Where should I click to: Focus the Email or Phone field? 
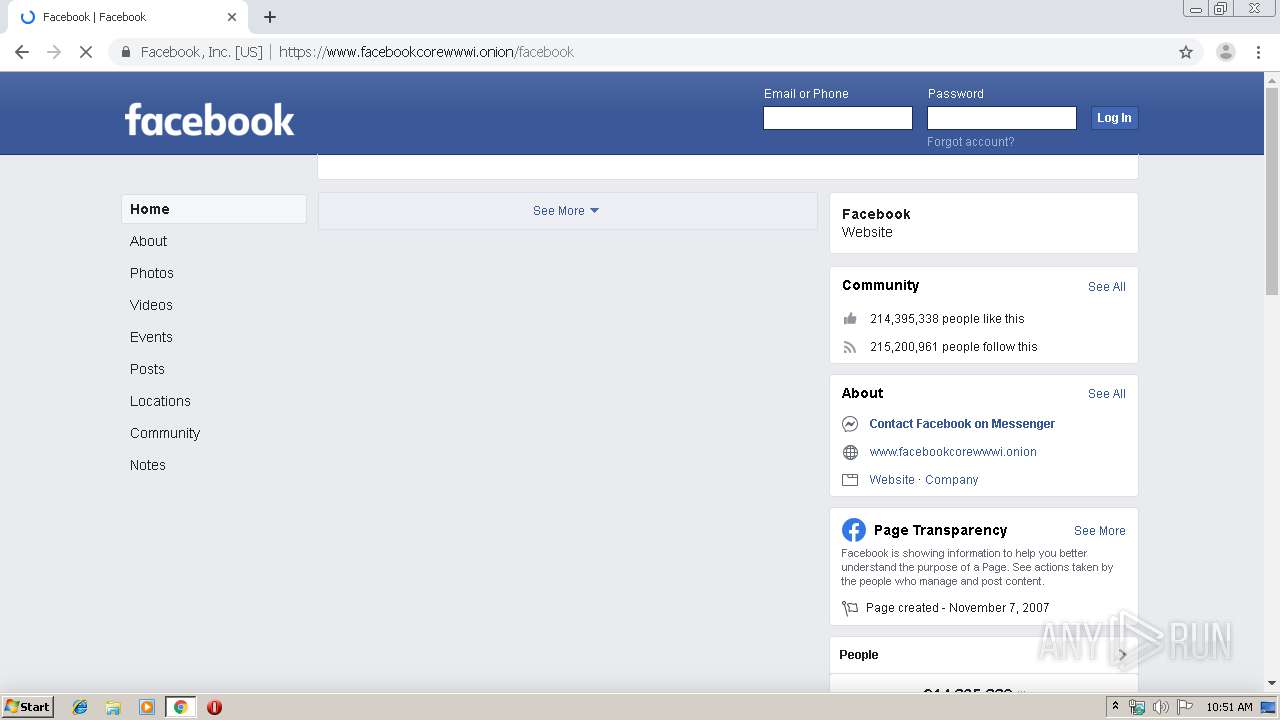[x=838, y=118]
